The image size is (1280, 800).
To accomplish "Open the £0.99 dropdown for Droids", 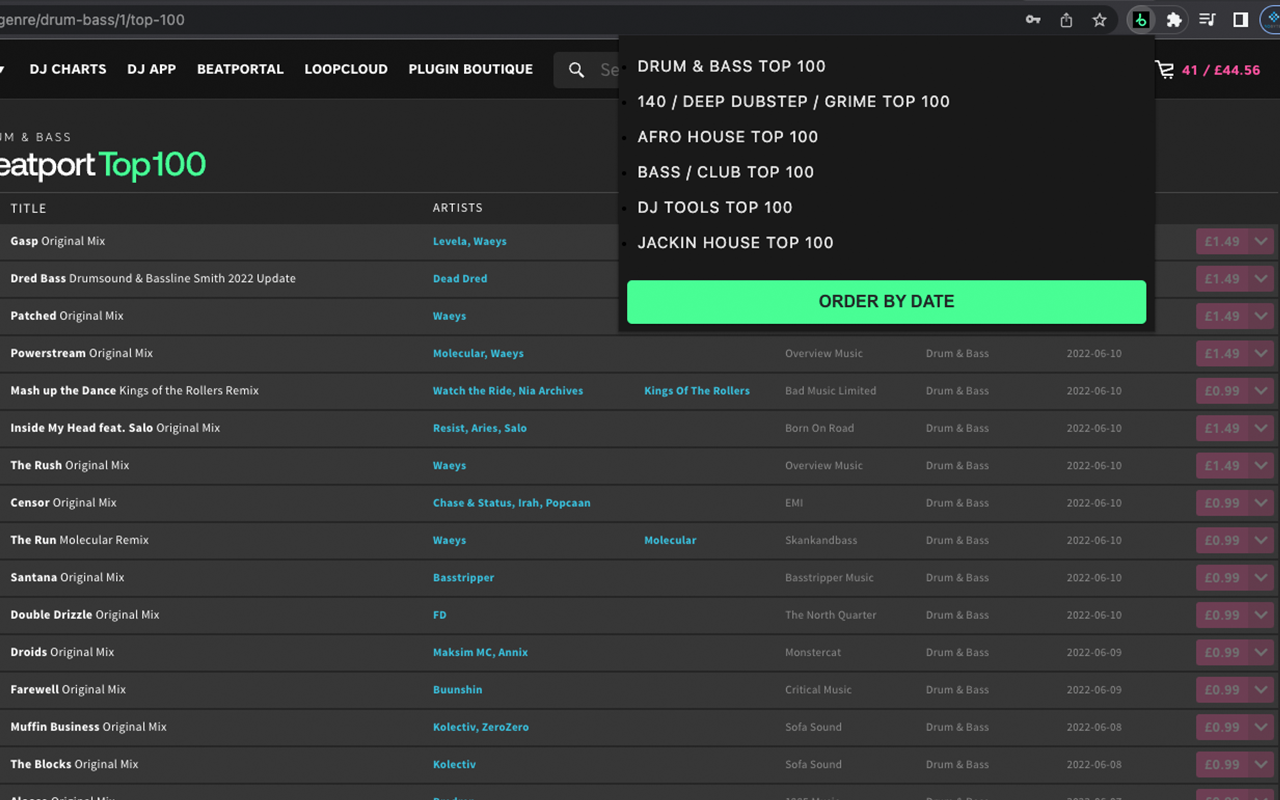I will (x=1260, y=652).
